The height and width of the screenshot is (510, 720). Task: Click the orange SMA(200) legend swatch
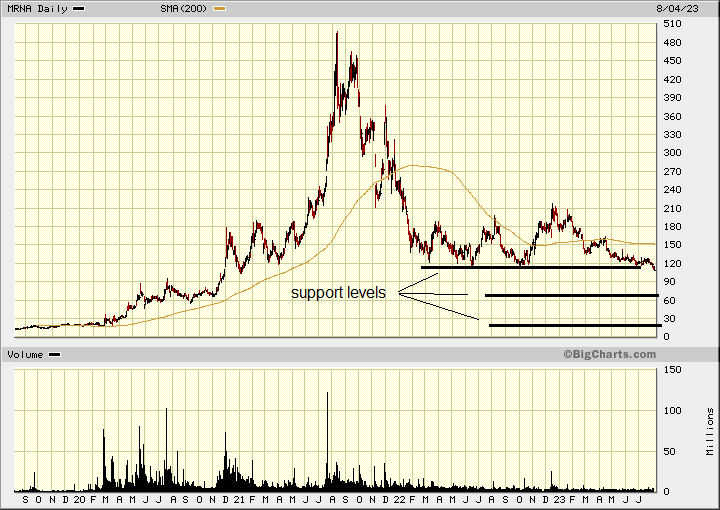[x=219, y=9]
